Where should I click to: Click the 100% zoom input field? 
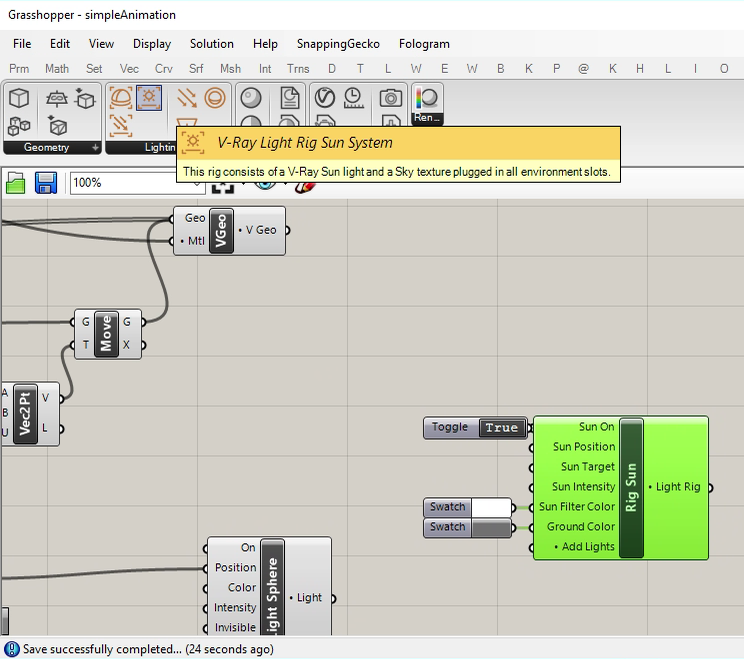138,183
